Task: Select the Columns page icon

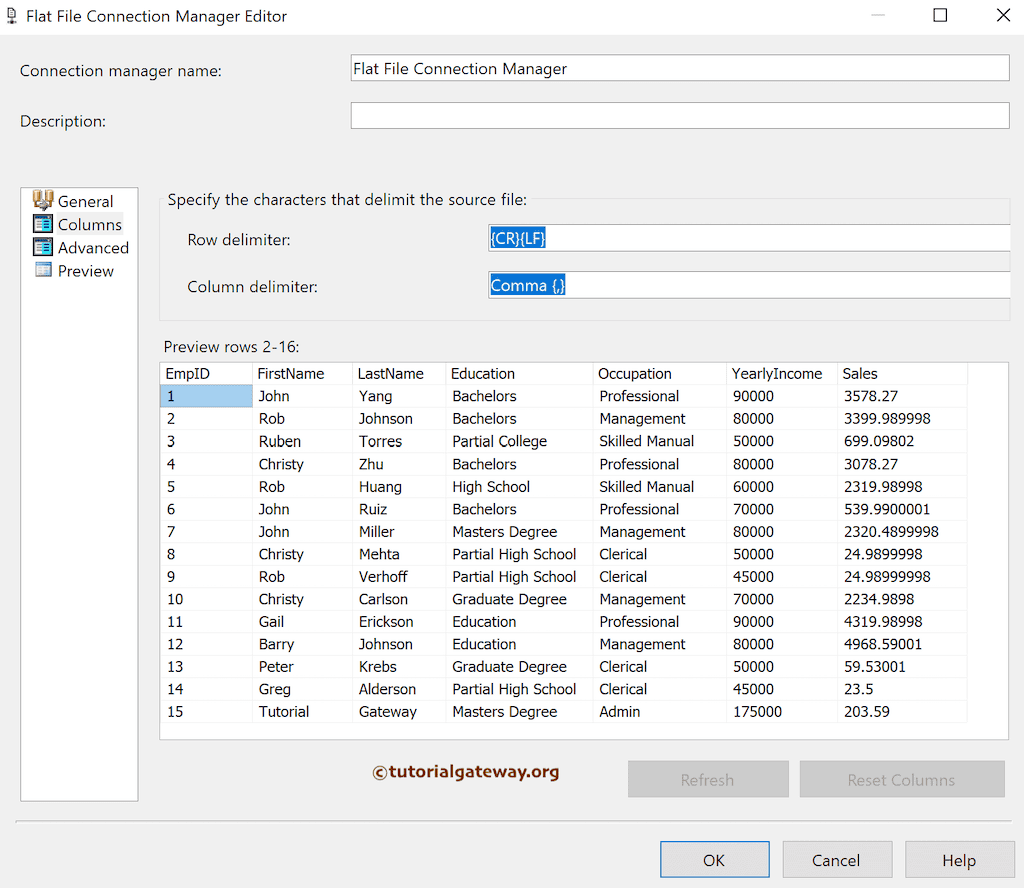Action: [44, 224]
